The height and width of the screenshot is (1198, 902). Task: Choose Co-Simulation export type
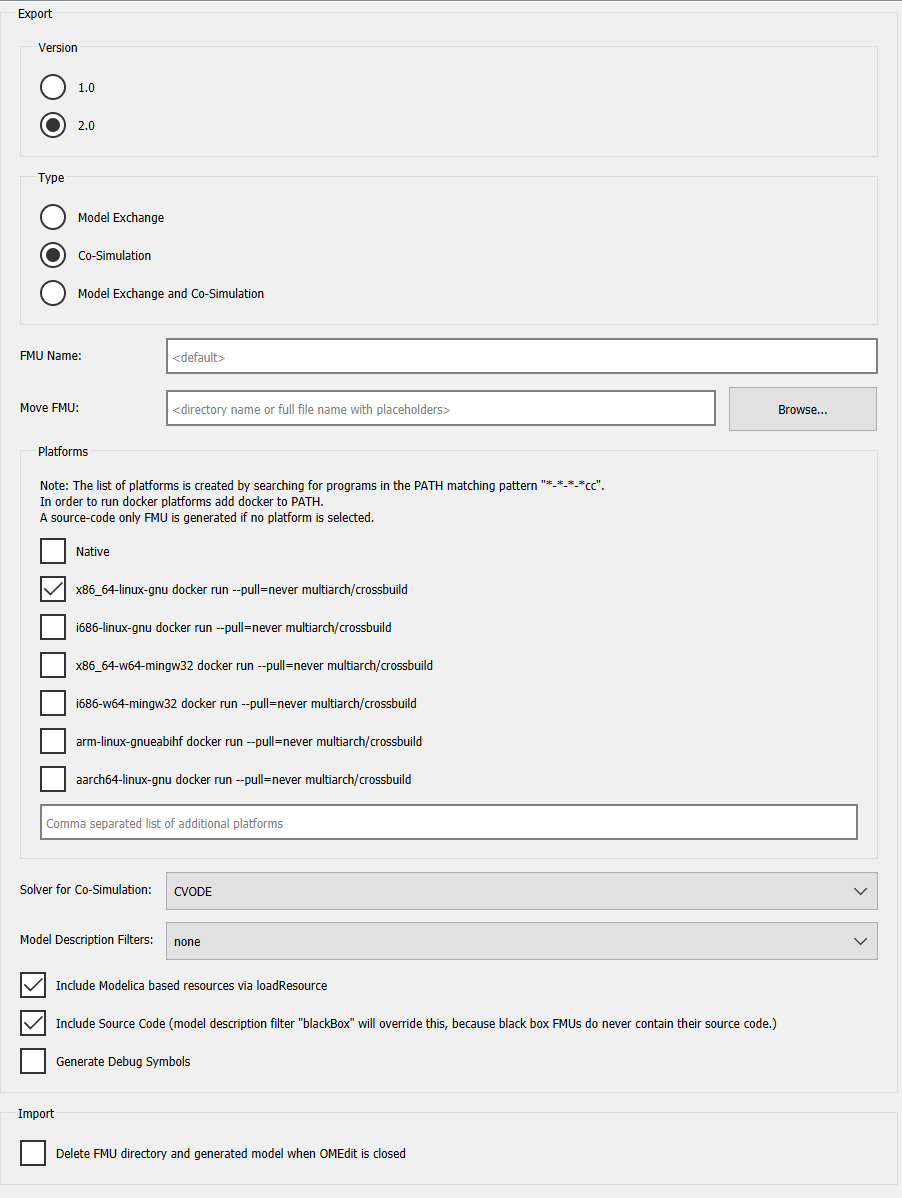pyautogui.click(x=52, y=255)
